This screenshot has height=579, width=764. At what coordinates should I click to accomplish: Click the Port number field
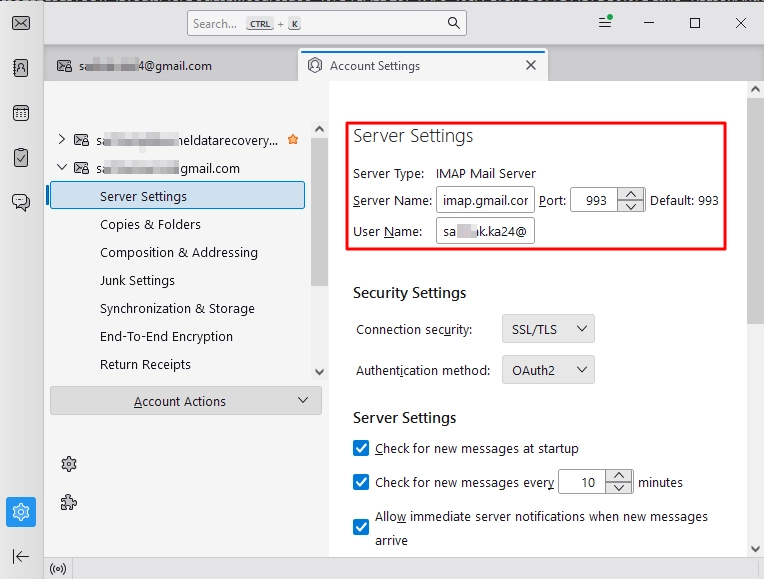[594, 200]
